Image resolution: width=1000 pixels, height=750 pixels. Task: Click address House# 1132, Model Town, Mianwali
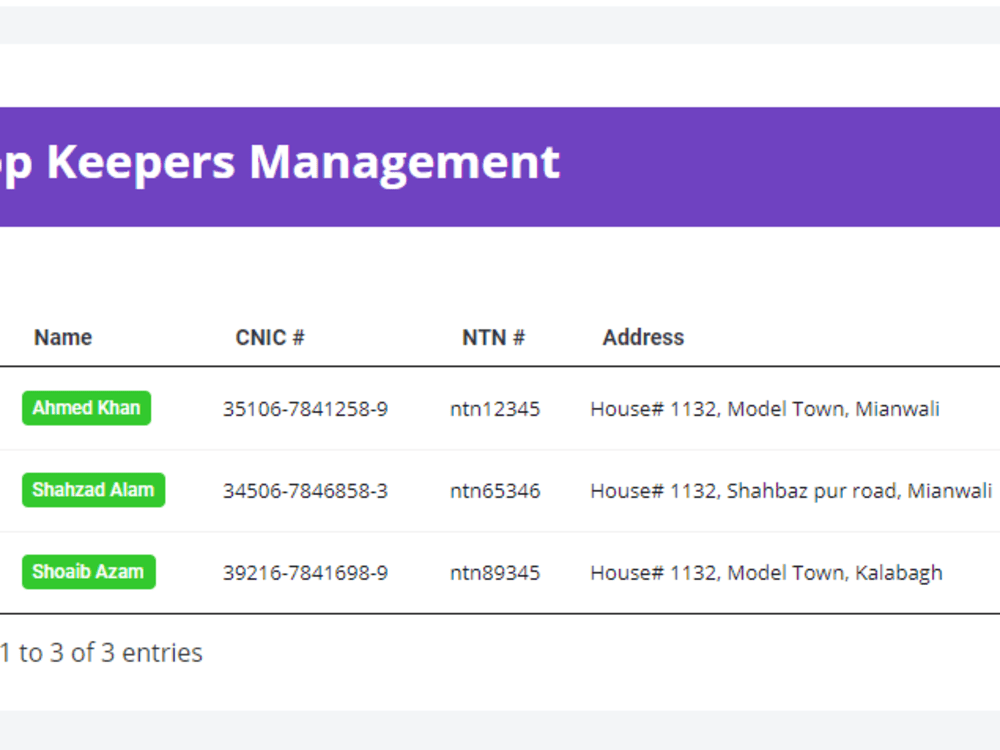[x=765, y=409]
